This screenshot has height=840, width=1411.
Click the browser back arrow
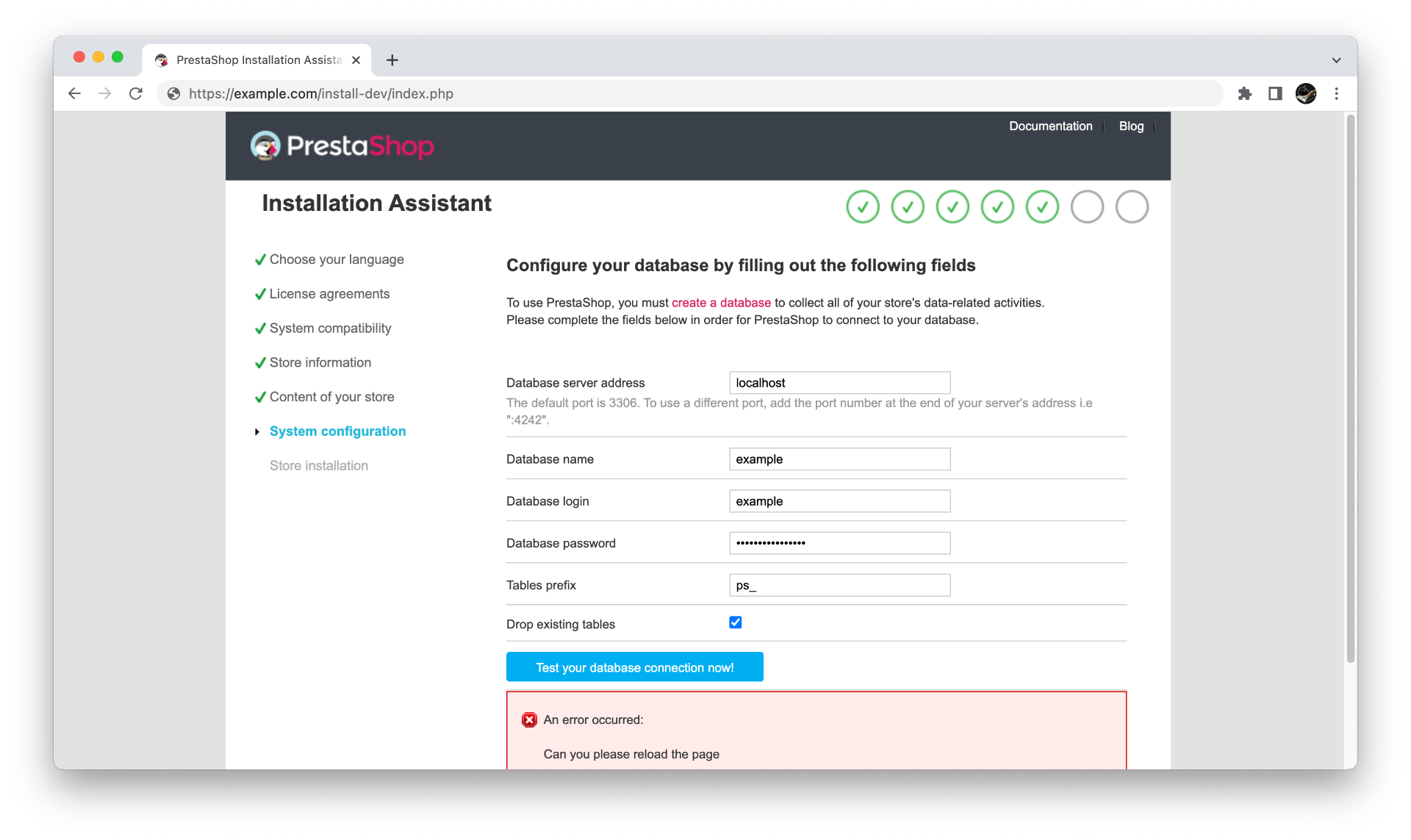(x=74, y=93)
